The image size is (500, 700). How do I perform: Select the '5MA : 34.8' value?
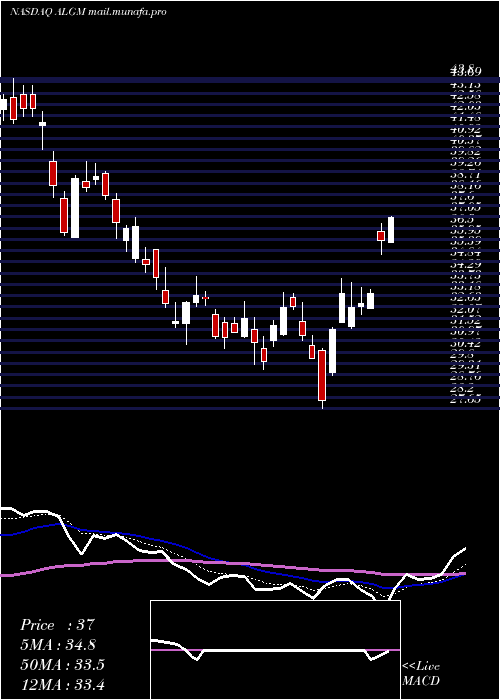coord(58,645)
